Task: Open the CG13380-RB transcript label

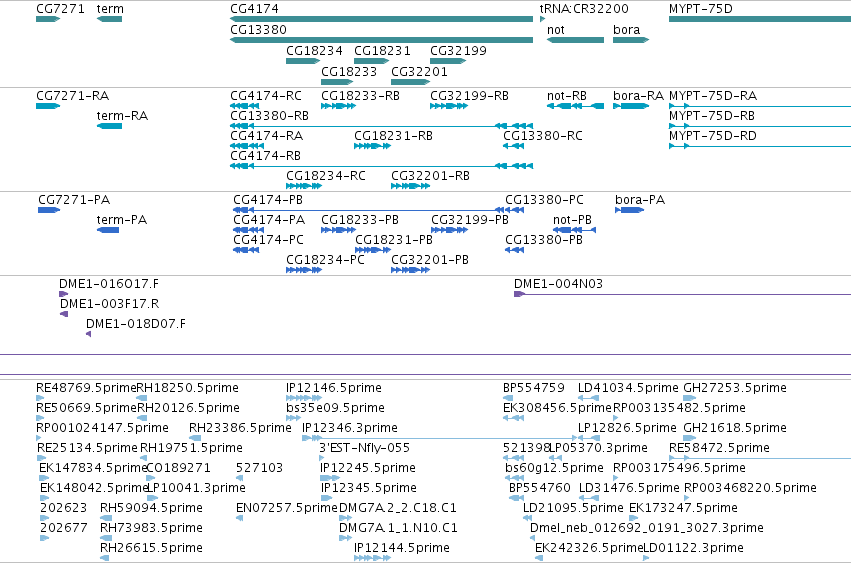Action: pos(270,116)
